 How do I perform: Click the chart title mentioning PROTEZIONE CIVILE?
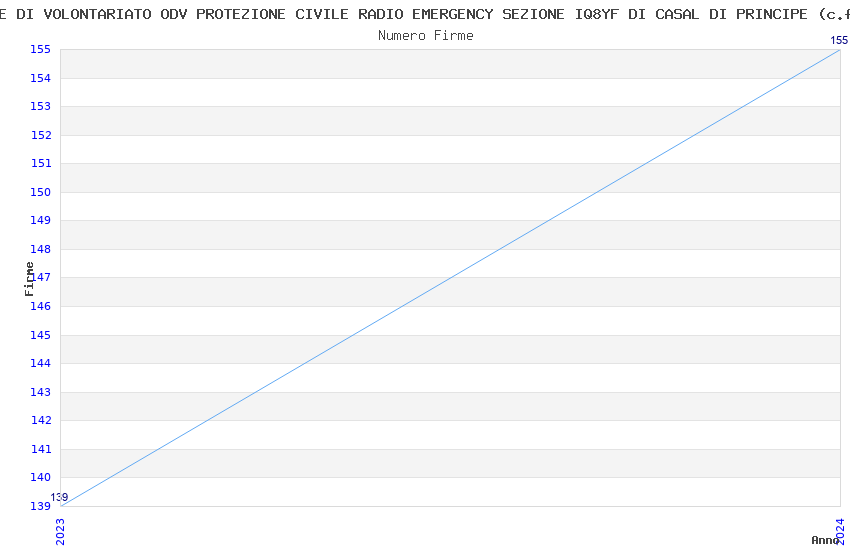(425, 14)
